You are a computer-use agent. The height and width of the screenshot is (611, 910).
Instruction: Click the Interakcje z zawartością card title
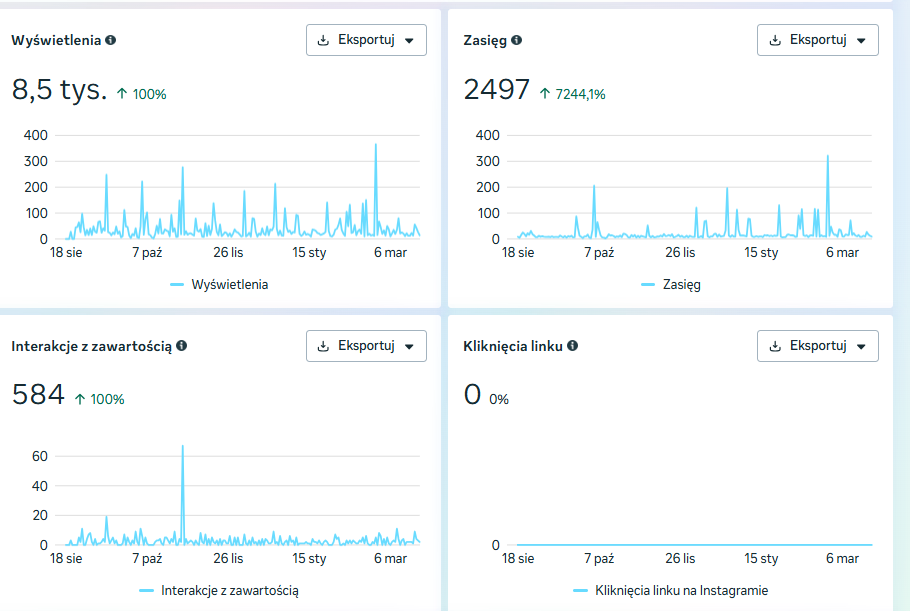click(92, 346)
